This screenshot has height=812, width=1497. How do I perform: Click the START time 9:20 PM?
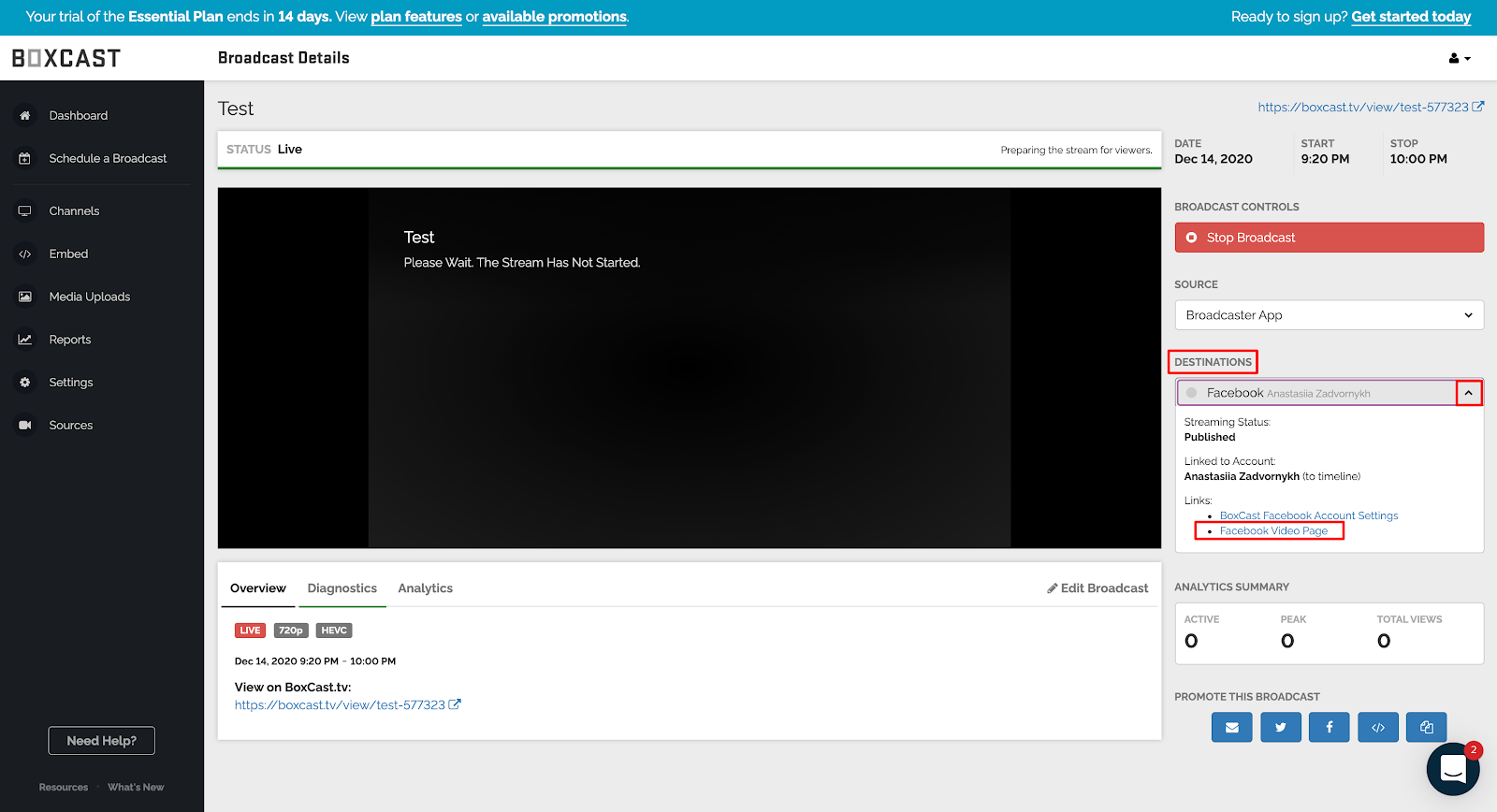pyautogui.click(x=1325, y=159)
